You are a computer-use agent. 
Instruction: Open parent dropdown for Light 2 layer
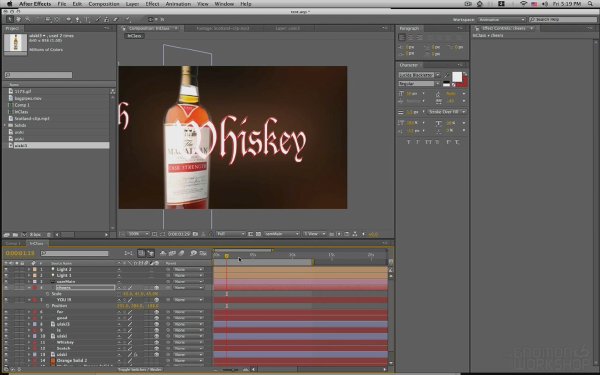click(188, 269)
